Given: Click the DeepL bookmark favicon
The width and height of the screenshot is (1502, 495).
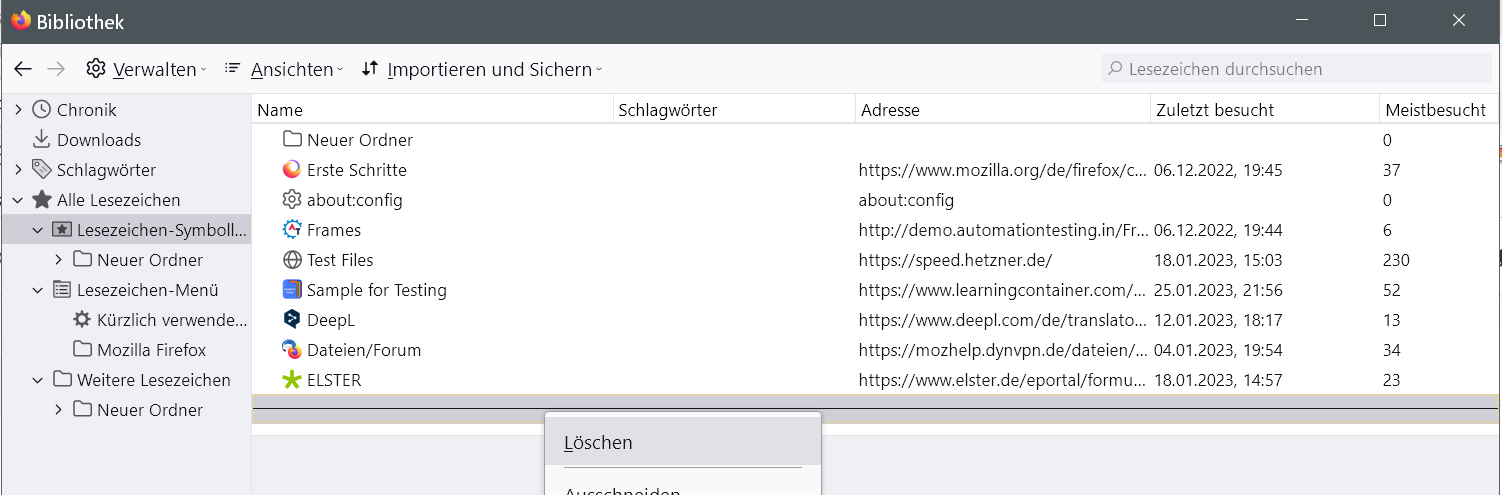Looking at the screenshot, I should [292, 320].
